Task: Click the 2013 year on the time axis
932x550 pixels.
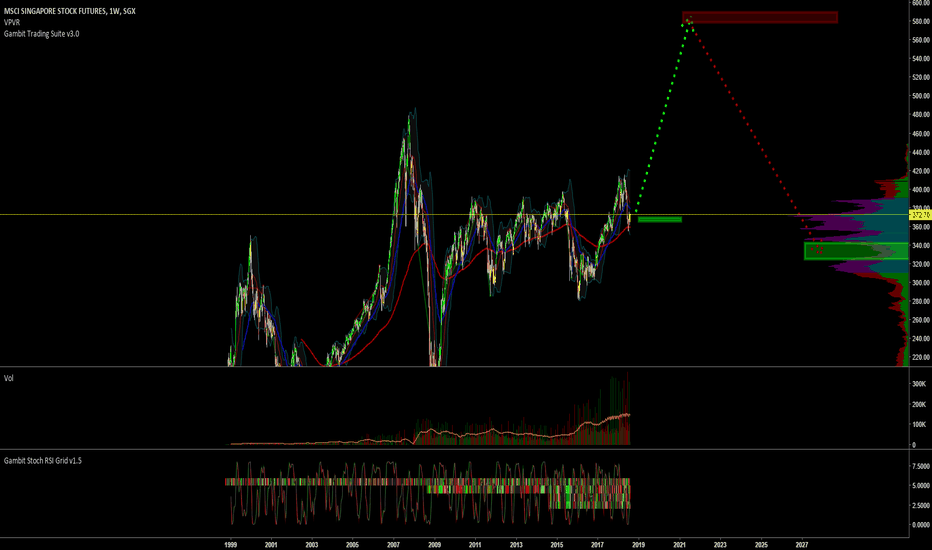Action: click(516, 545)
